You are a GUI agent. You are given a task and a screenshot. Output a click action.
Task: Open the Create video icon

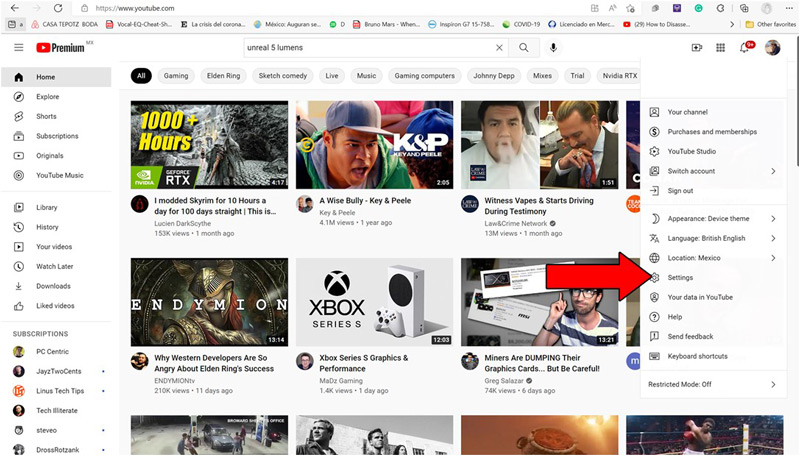pos(696,47)
